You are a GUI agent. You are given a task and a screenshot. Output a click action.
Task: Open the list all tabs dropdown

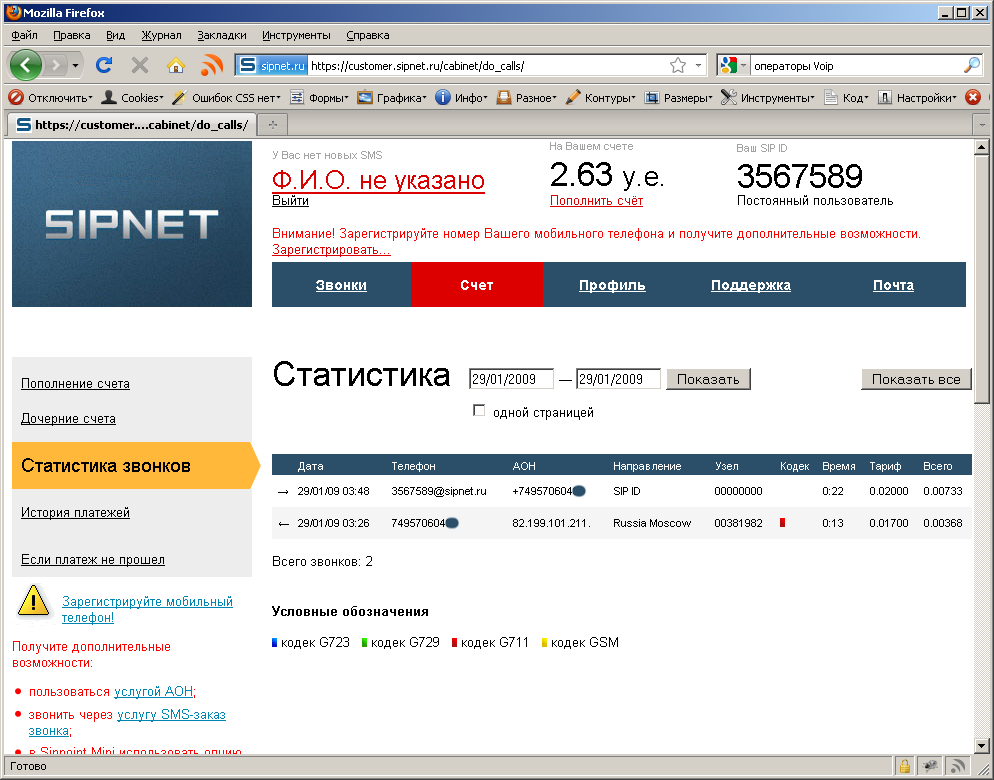click(x=982, y=124)
